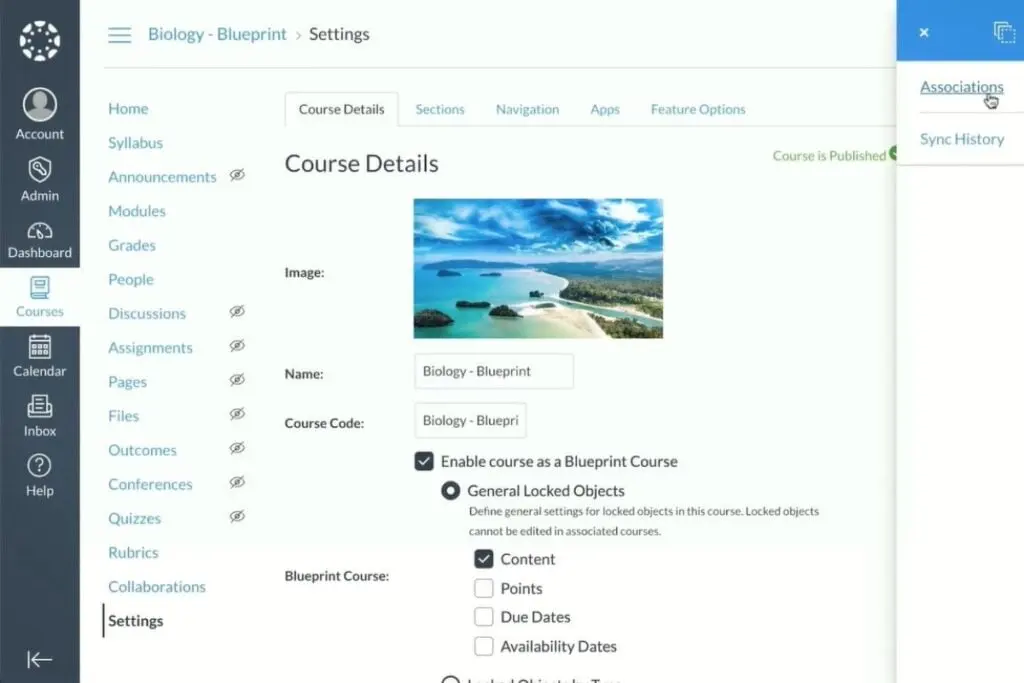Click the Course Code input field
Screen dimensions: 1024x683
click(x=470, y=421)
